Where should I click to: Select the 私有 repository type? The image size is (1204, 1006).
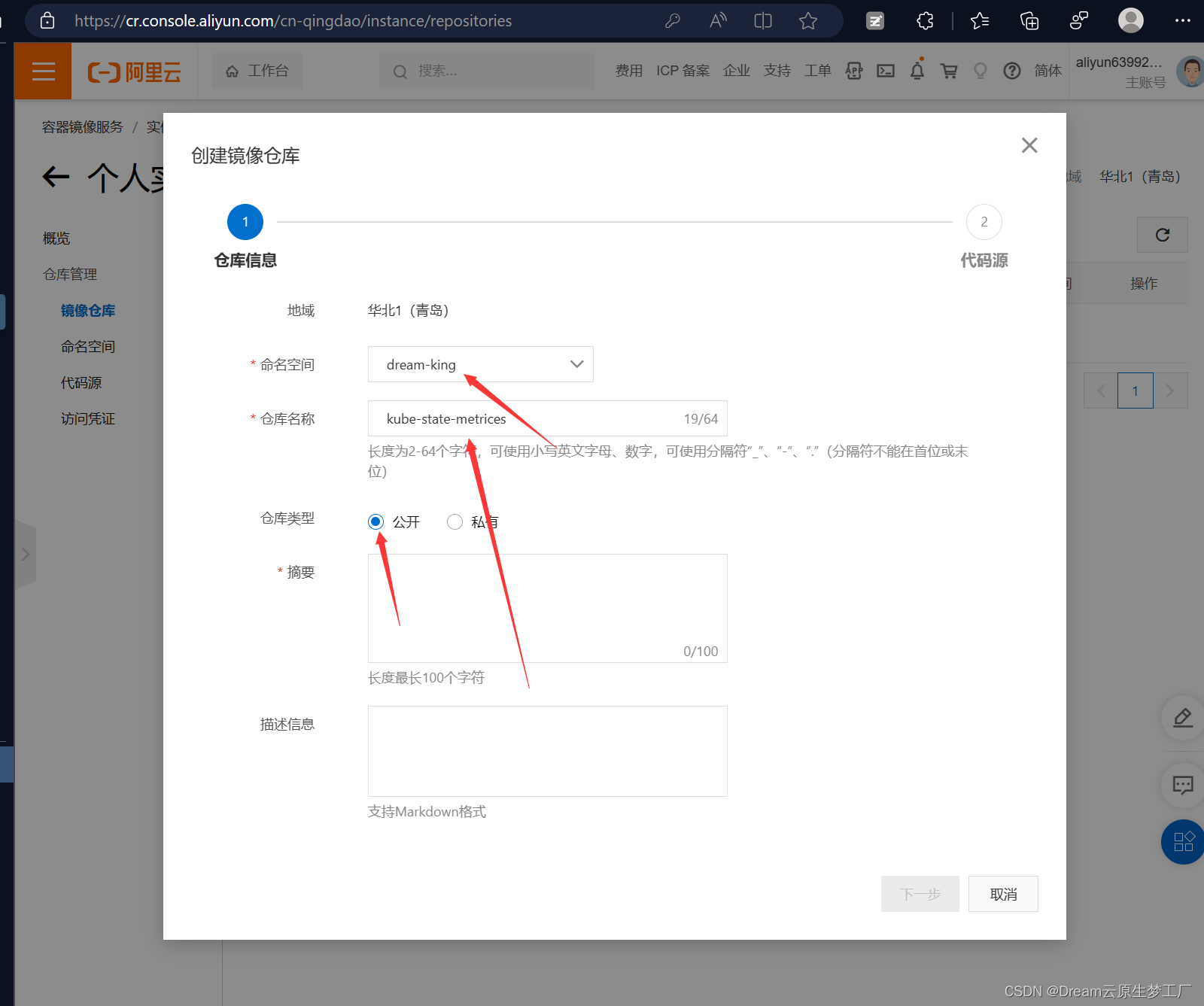tap(455, 521)
